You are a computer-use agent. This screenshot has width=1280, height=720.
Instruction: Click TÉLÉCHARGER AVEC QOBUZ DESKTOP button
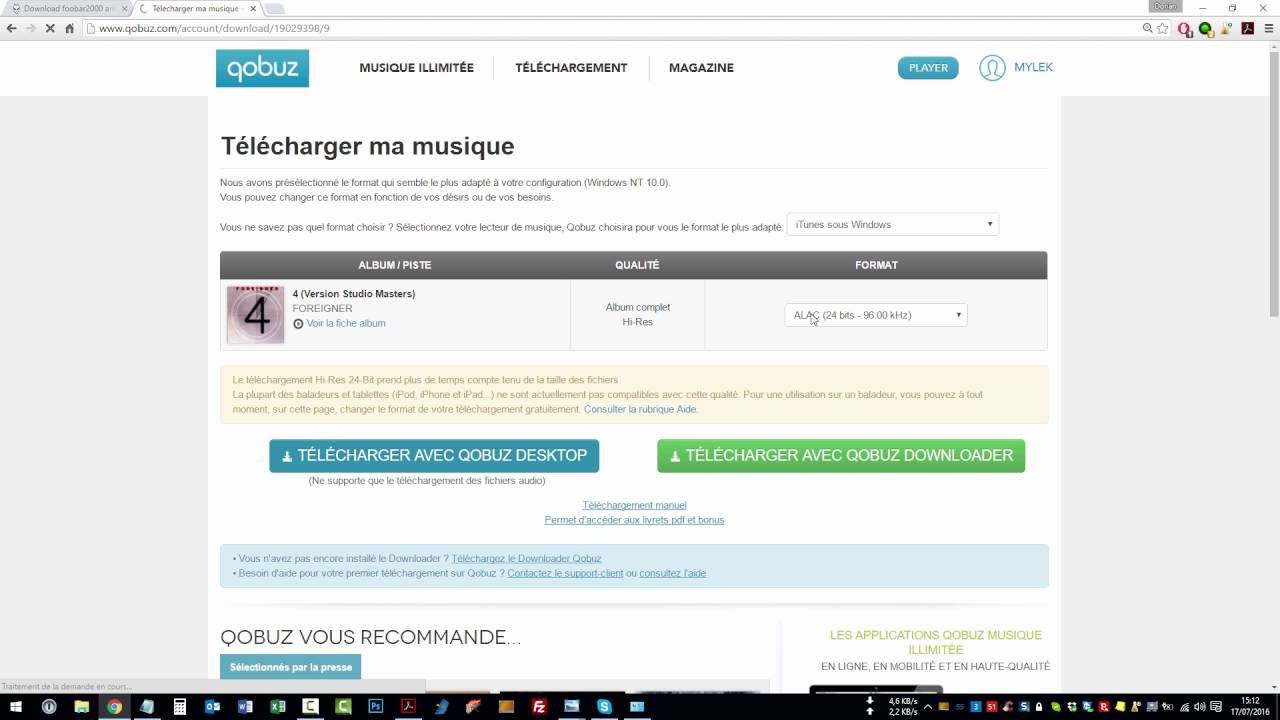[434, 456]
